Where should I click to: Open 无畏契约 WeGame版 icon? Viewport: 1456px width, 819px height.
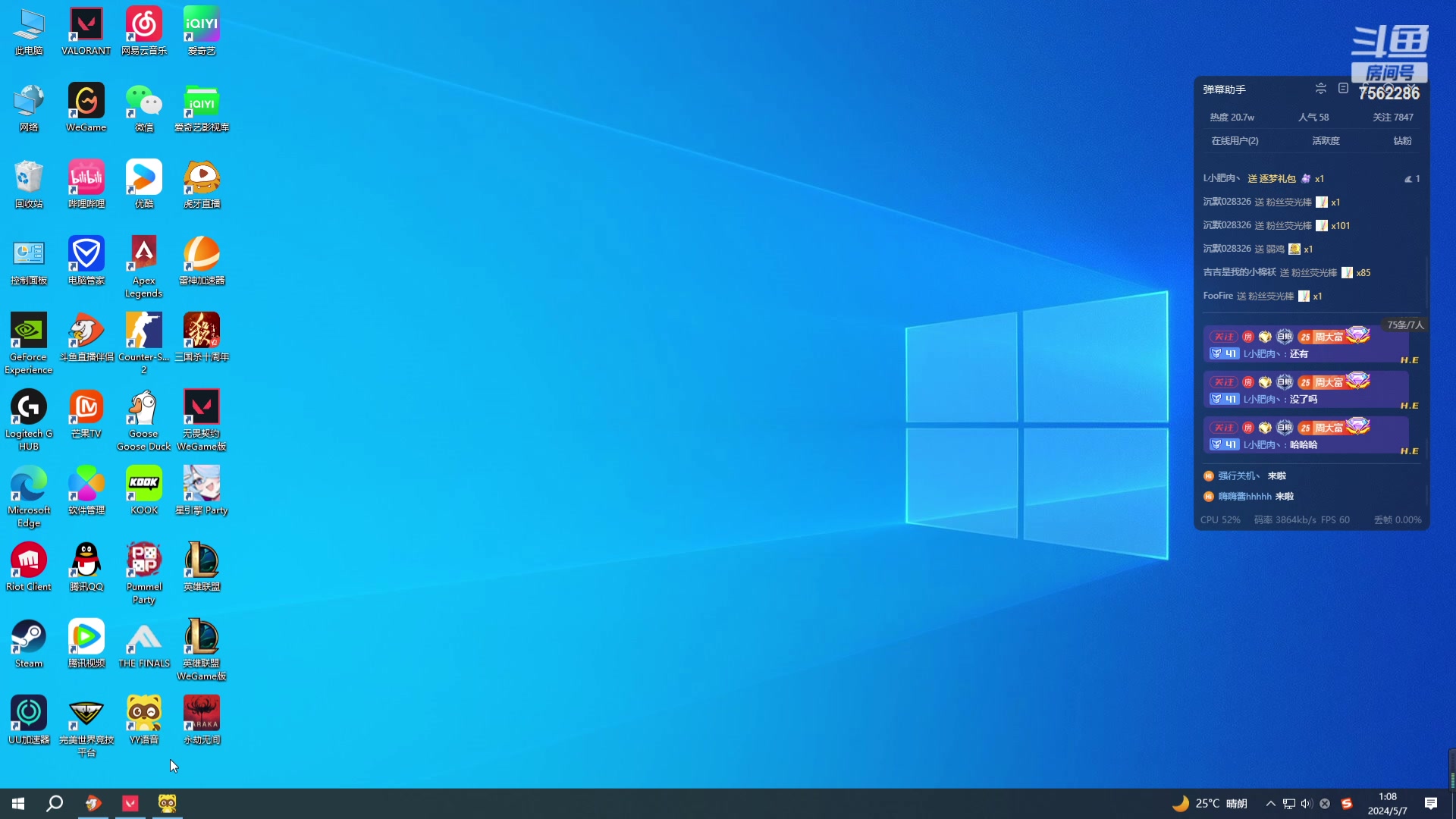pos(202,420)
